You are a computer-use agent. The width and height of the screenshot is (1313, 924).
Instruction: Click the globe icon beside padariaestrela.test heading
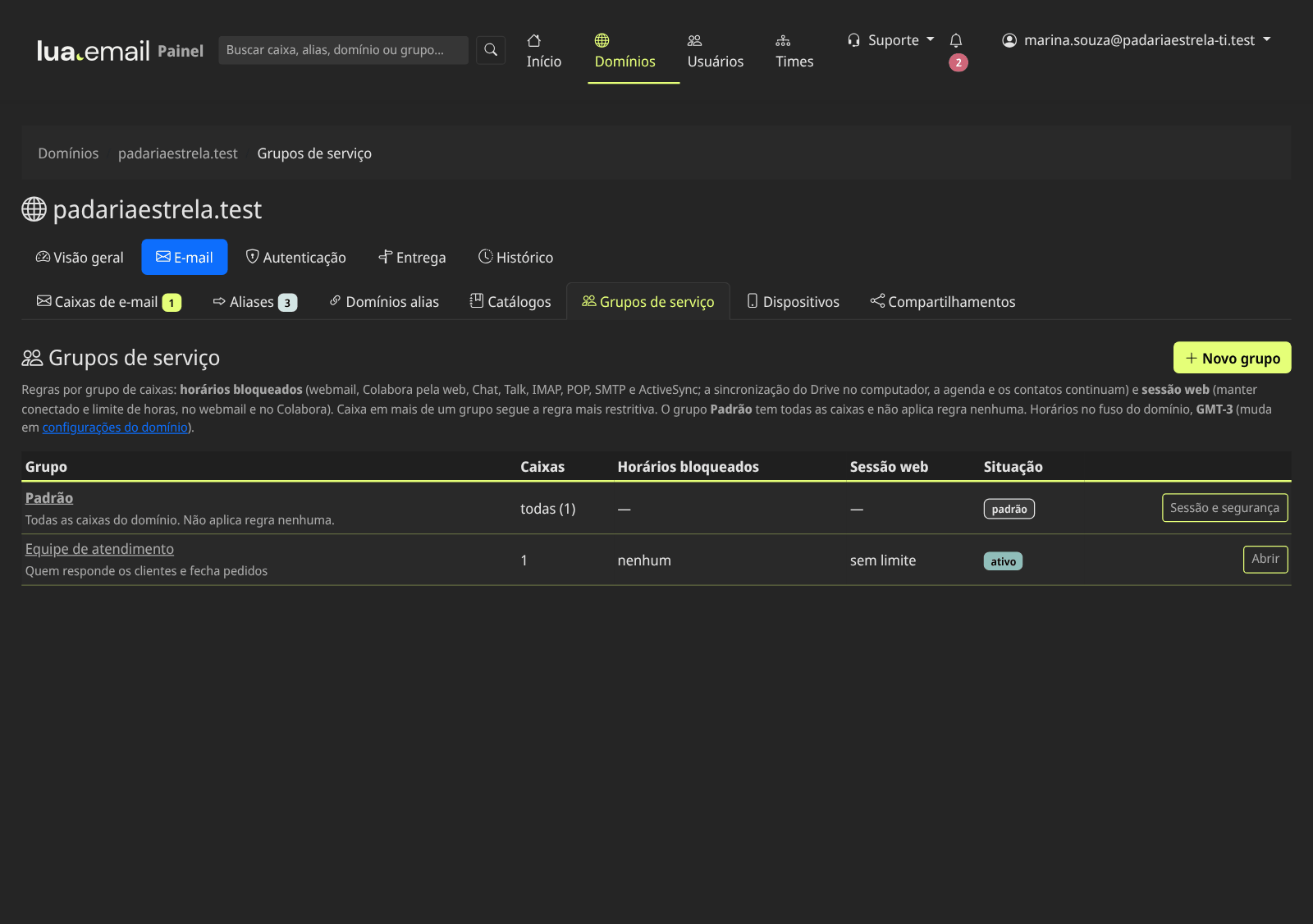pos(34,209)
